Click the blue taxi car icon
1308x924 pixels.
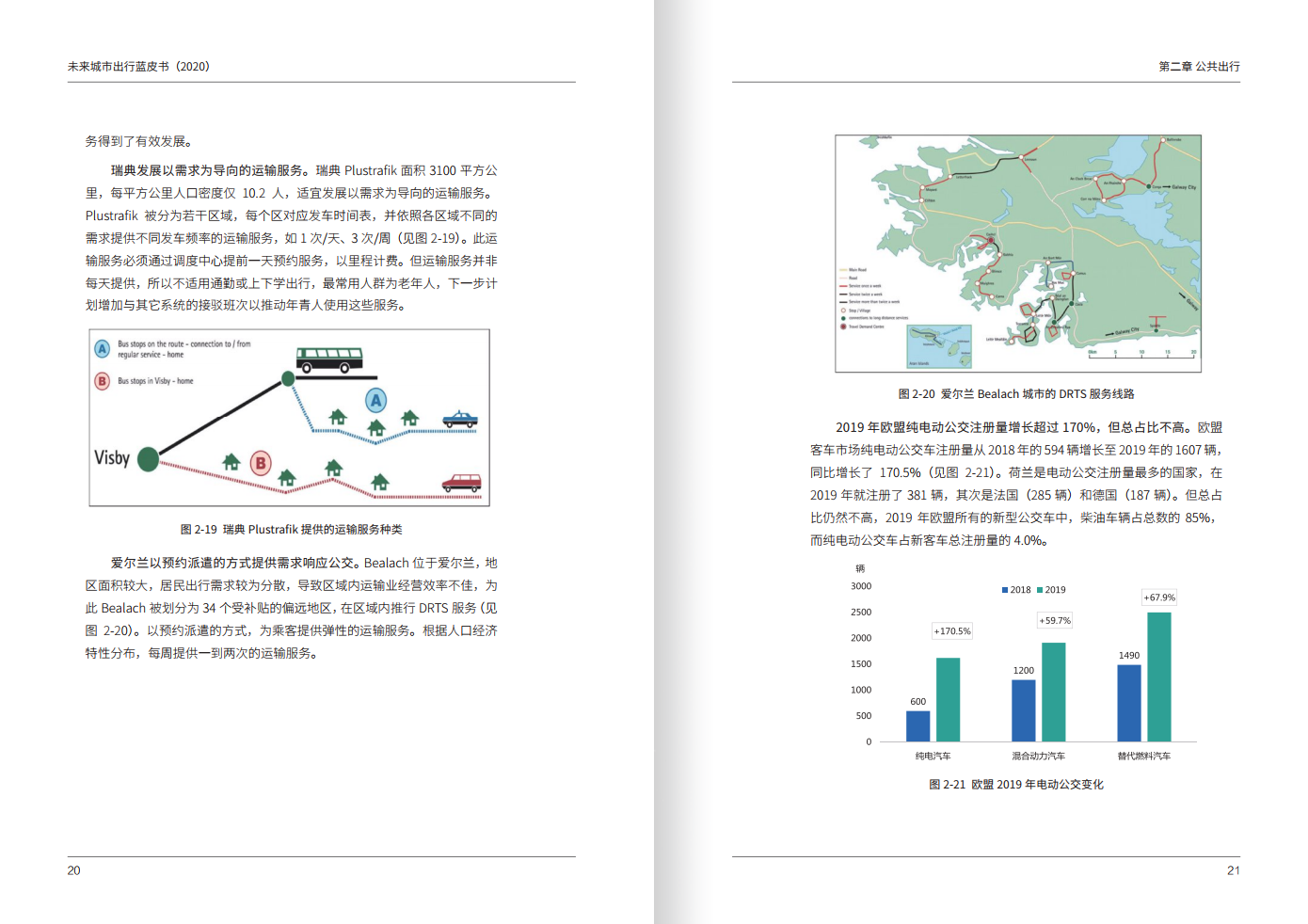tap(459, 420)
